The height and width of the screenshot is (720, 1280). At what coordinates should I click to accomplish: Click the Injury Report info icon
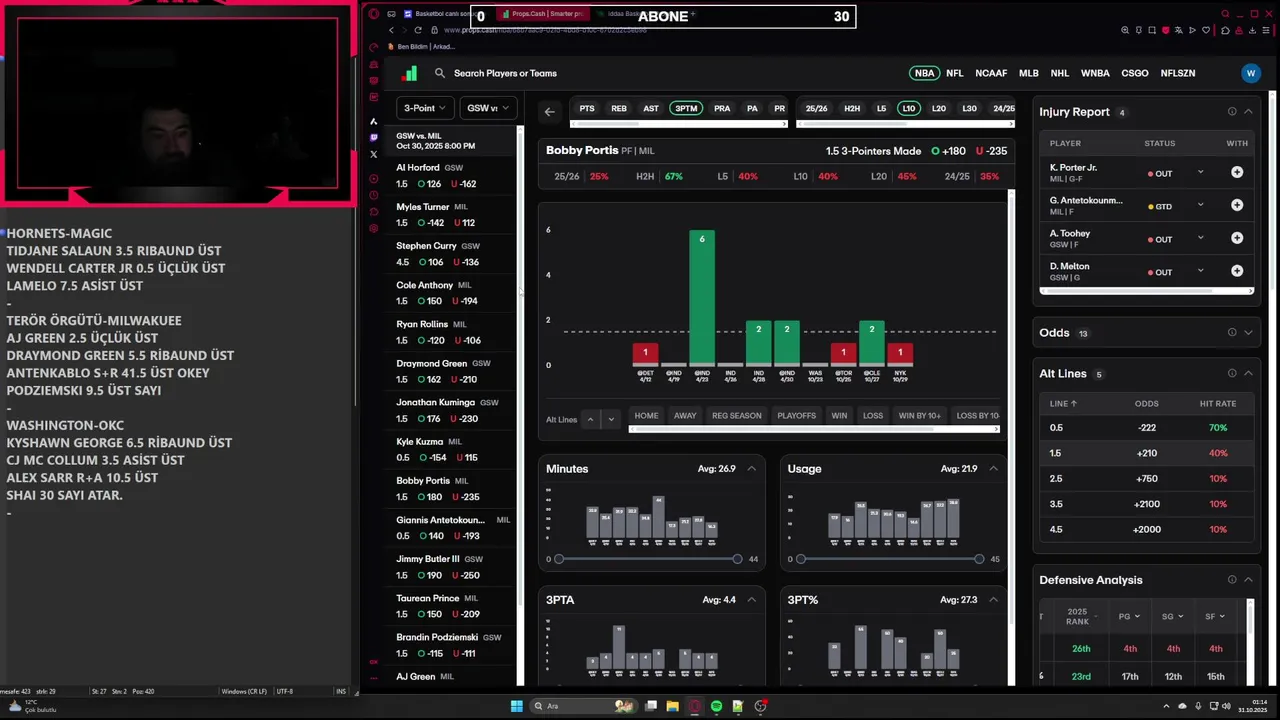coord(1232,112)
